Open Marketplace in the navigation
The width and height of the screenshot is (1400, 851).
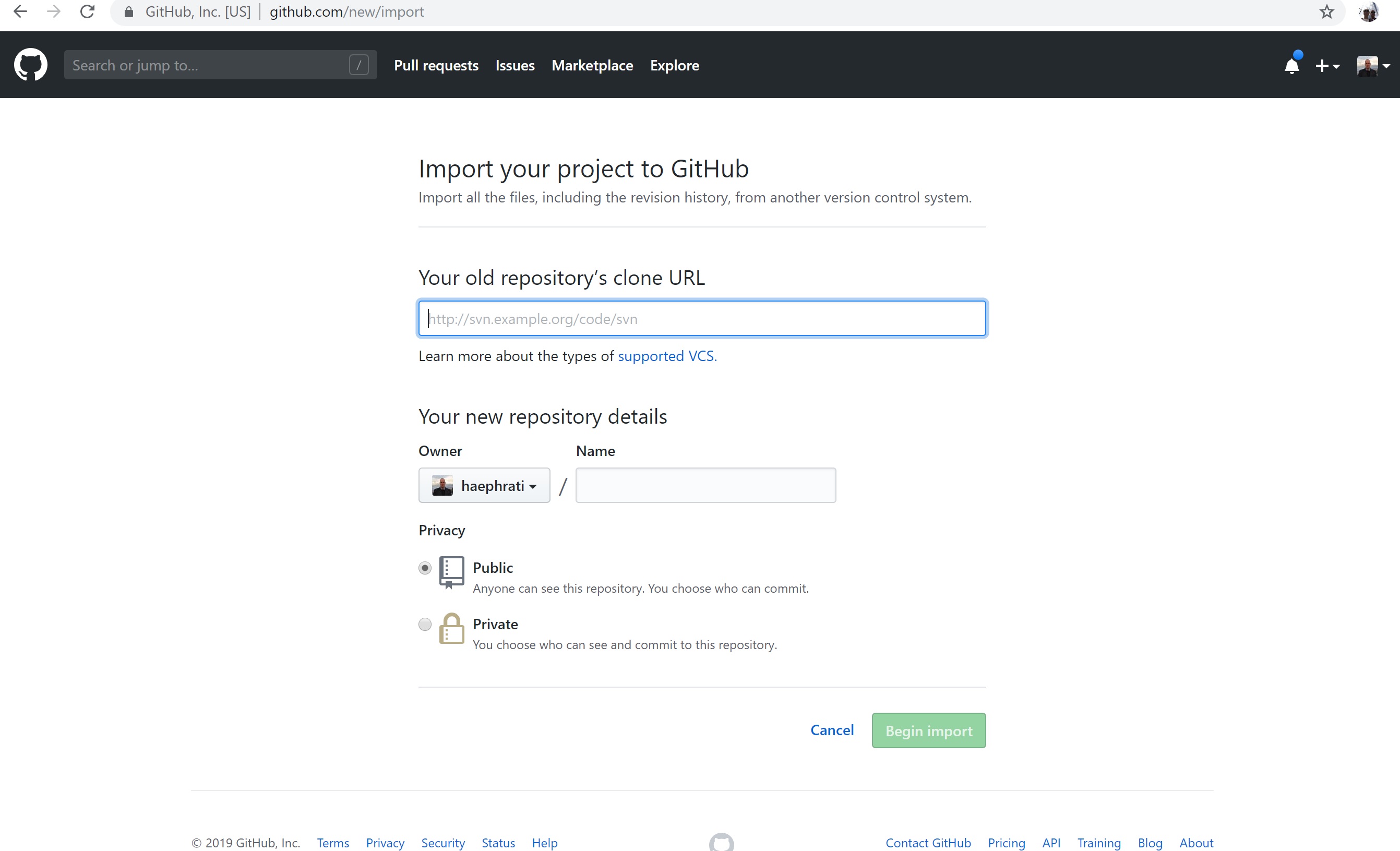(x=592, y=65)
